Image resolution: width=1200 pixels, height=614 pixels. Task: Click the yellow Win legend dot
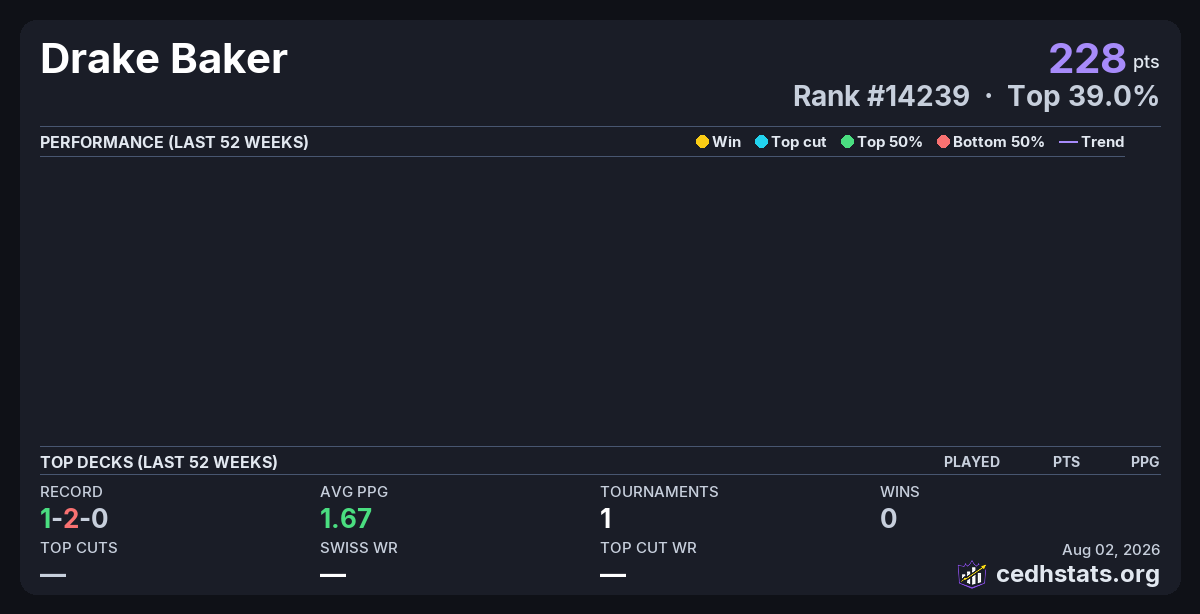702,142
